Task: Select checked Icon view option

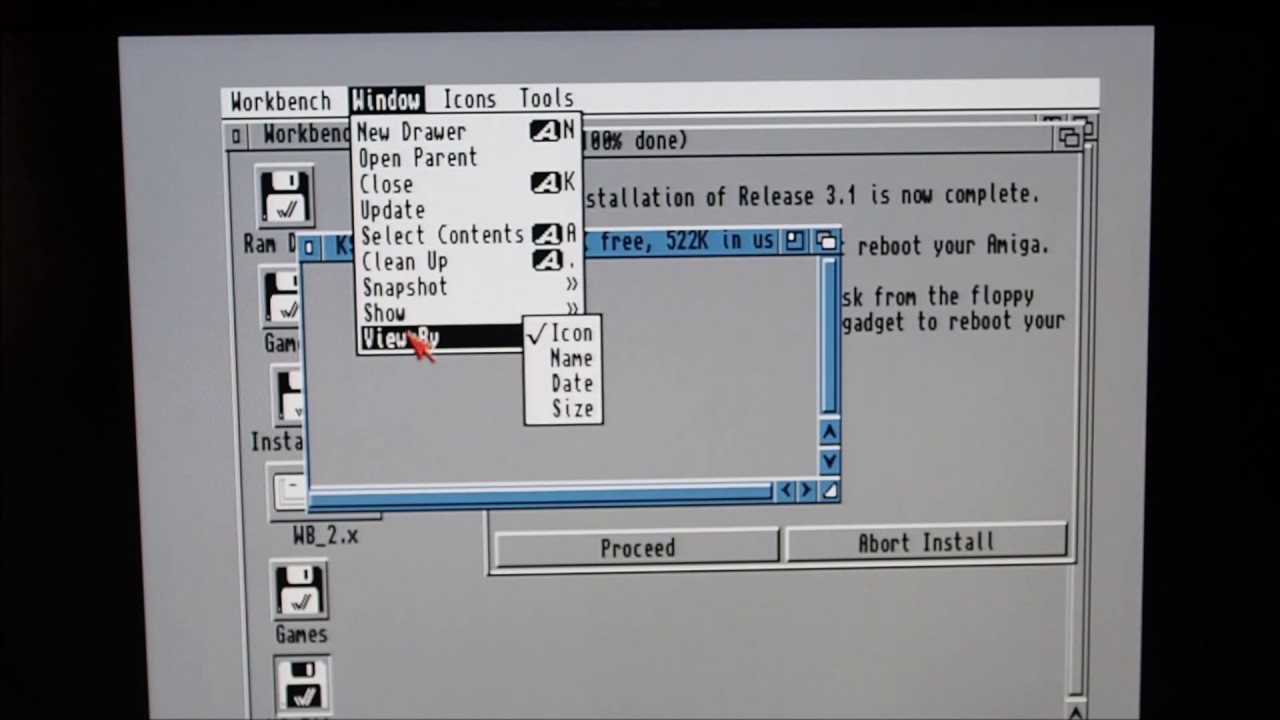Action: pyautogui.click(x=563, y=333)
